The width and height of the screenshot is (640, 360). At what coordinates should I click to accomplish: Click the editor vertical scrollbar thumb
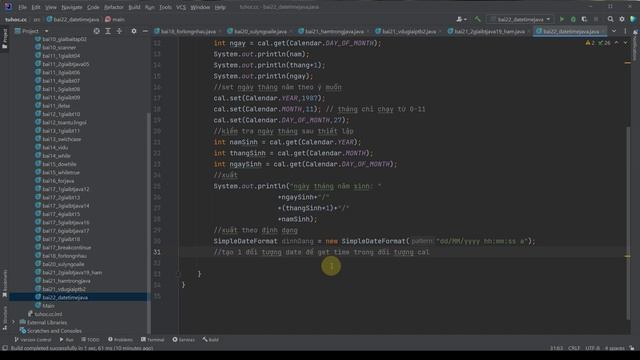628,222
